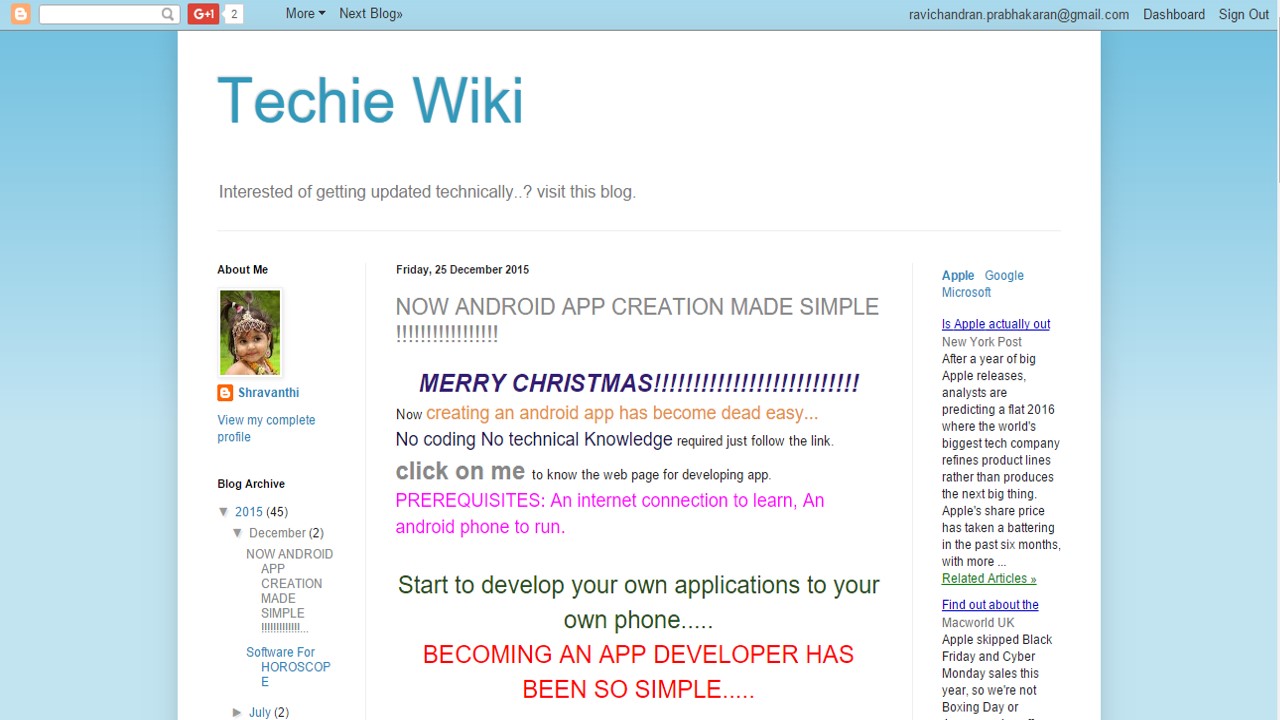
Task: Click the Blogger logo icon in navbar
Action: pyautogui.click(x=20, y=14)
